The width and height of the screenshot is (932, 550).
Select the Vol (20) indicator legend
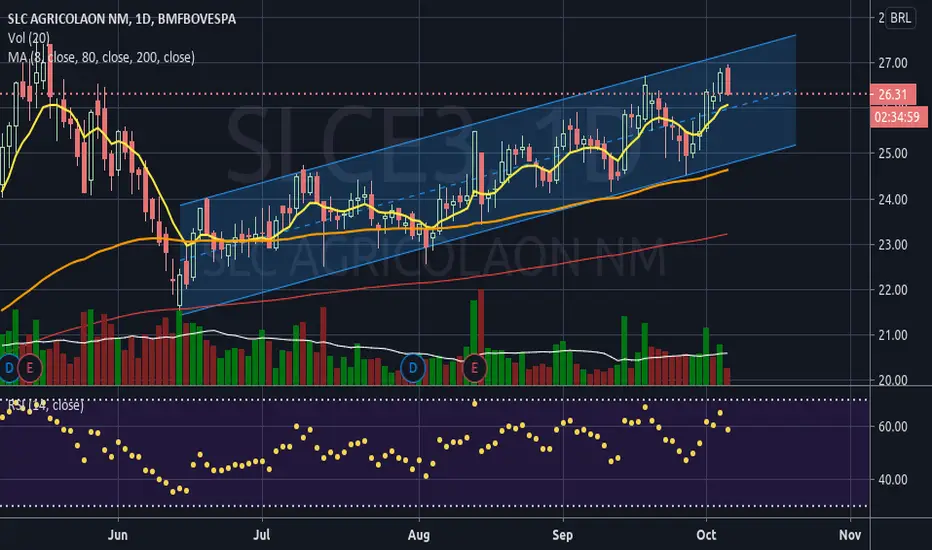pos(29,38)
